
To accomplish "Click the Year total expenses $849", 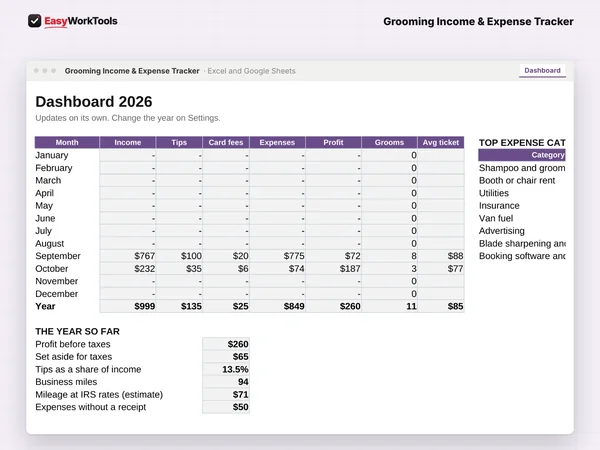I will [277, 307].
